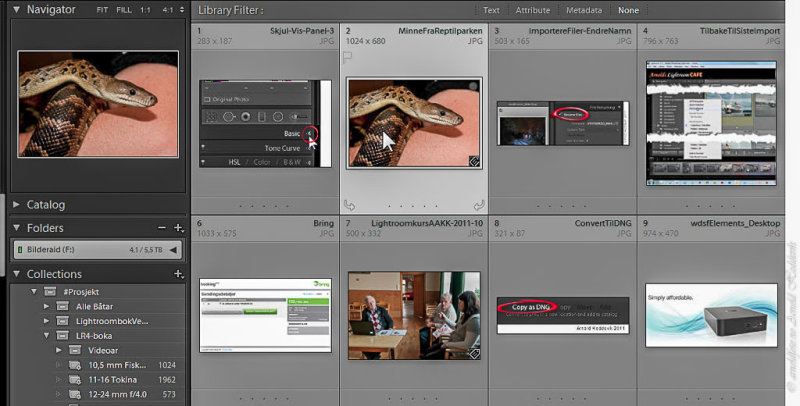This screenshot has width=800, height=406.
Task: Click the photo count 573
Action: point(169,394)
